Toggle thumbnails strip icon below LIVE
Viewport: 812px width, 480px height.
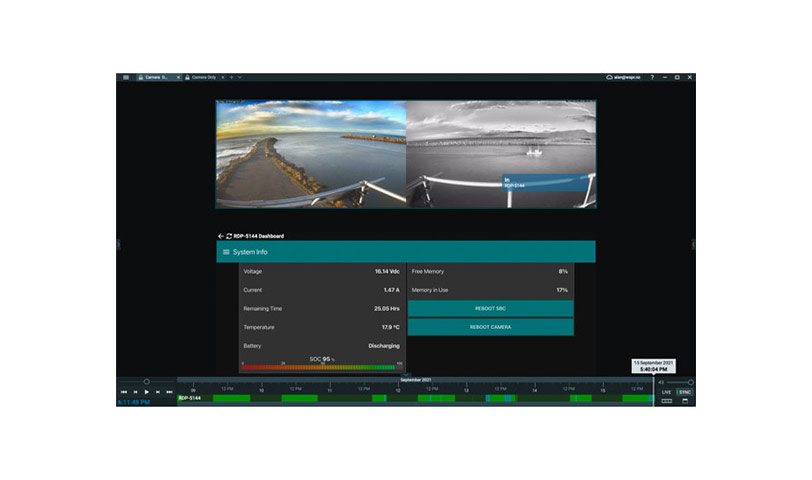666,401
